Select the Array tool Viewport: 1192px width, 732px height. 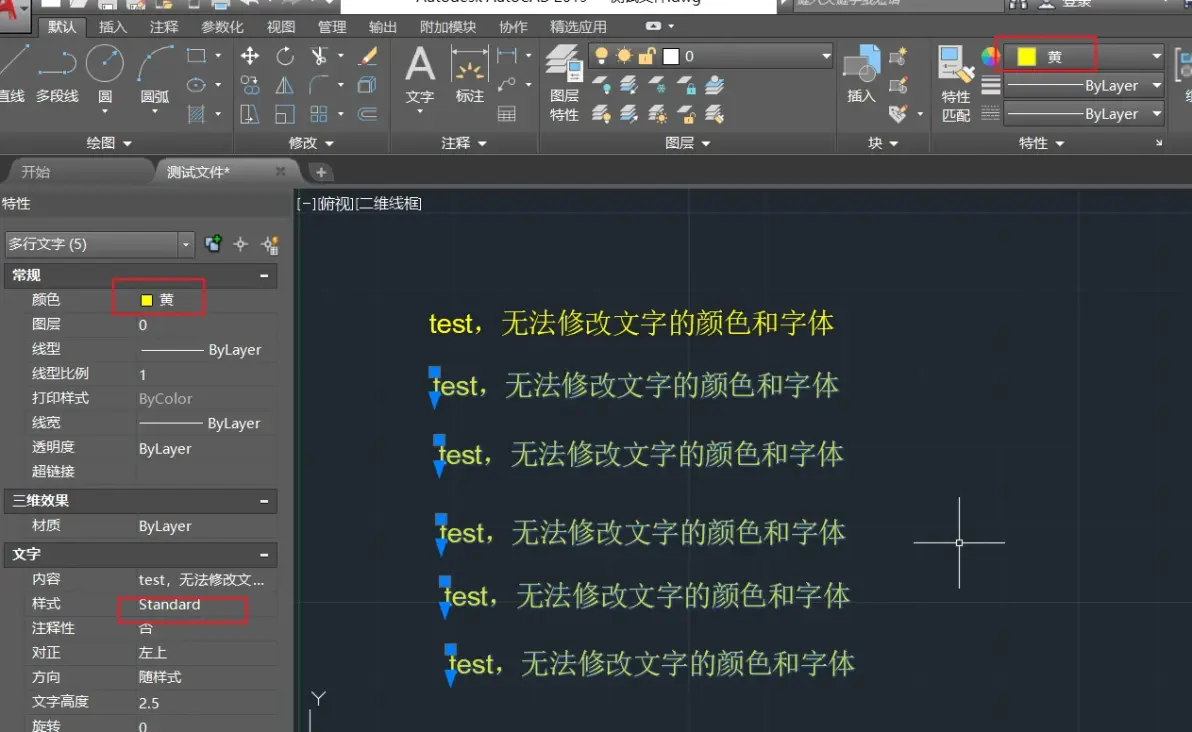click(x=319, y=114)
